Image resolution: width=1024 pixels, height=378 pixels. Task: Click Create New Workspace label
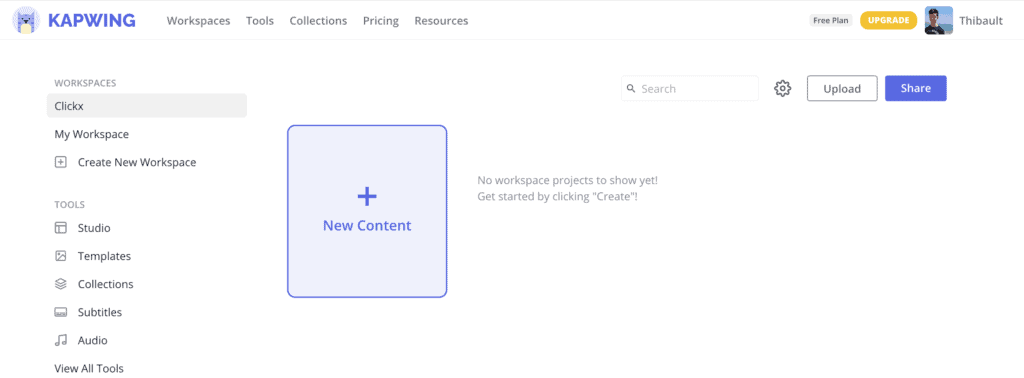pyautogui.click(x=137, y=162)
